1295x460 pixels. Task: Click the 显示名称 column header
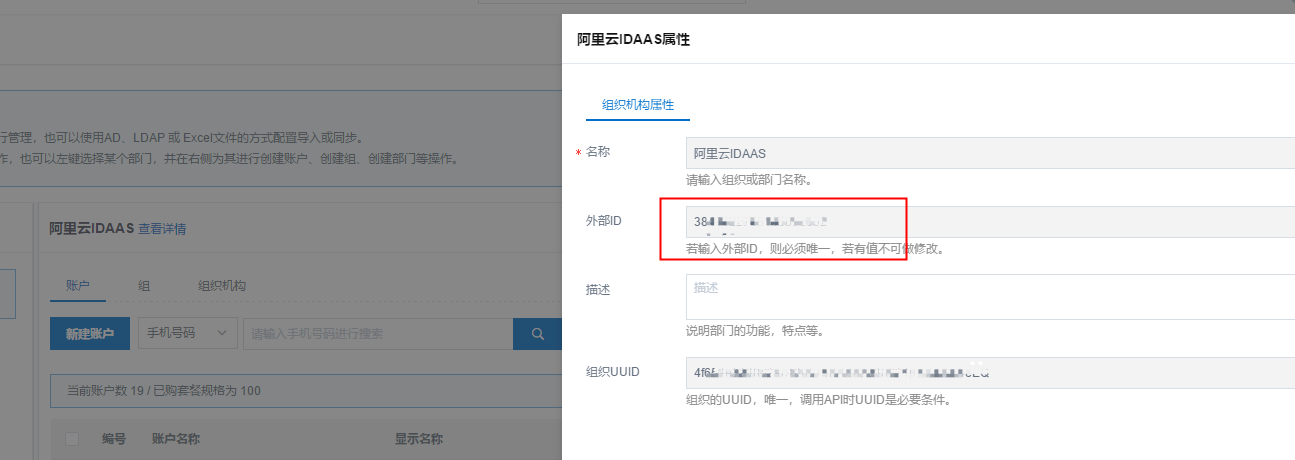coord(419,439)
